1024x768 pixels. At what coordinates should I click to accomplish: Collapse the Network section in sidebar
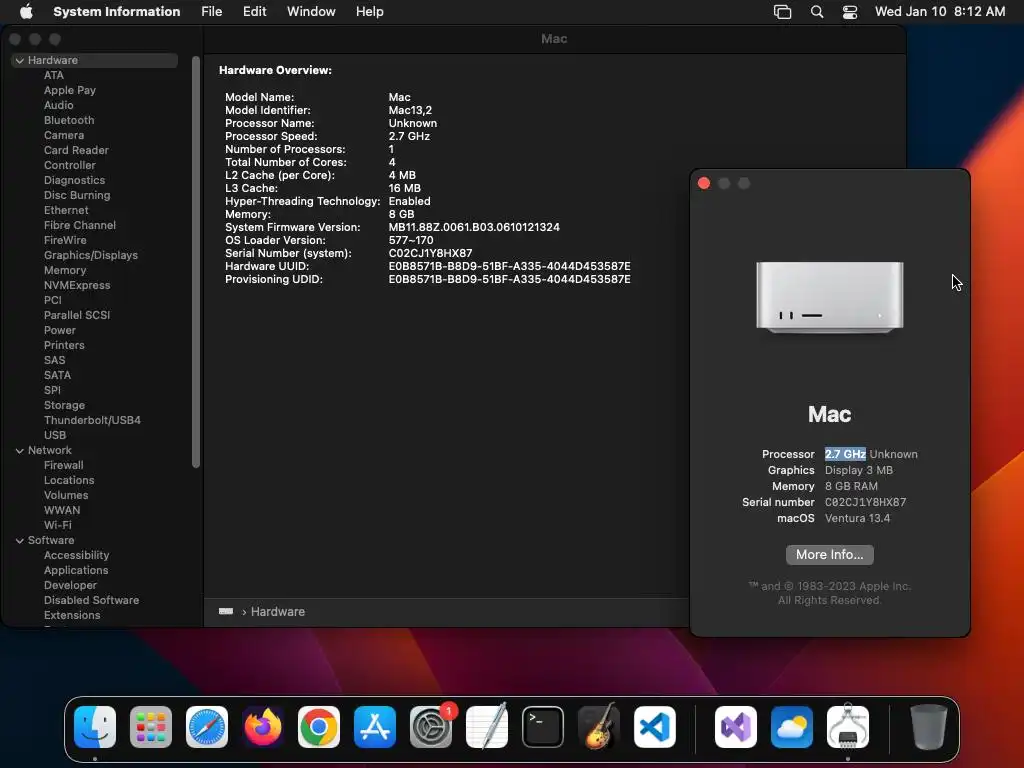pos(20,451)
